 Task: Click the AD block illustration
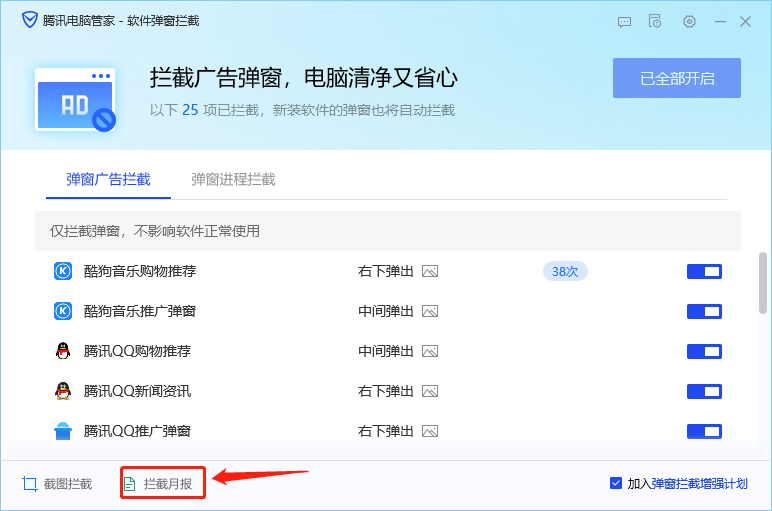coord(75,100)
